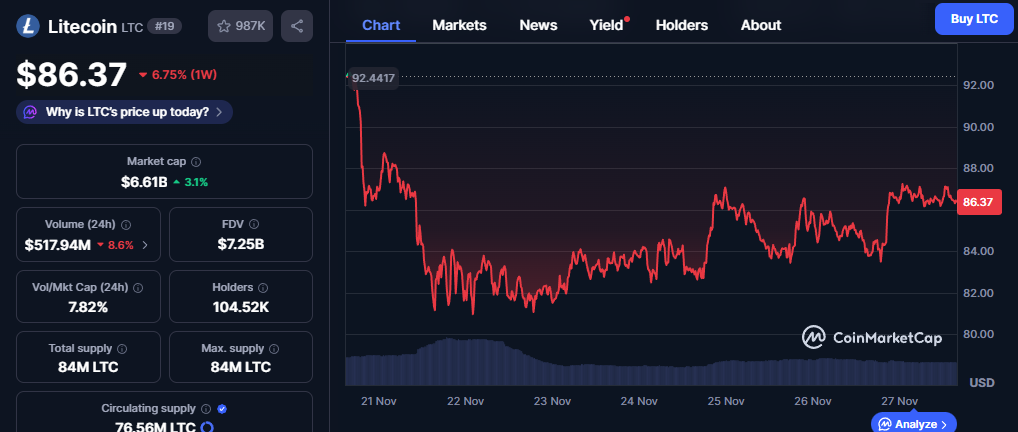Click the 86.37 current price marker
This screenshot has width=1018, height=432.
pyautogui.click(x=976, y=202)
